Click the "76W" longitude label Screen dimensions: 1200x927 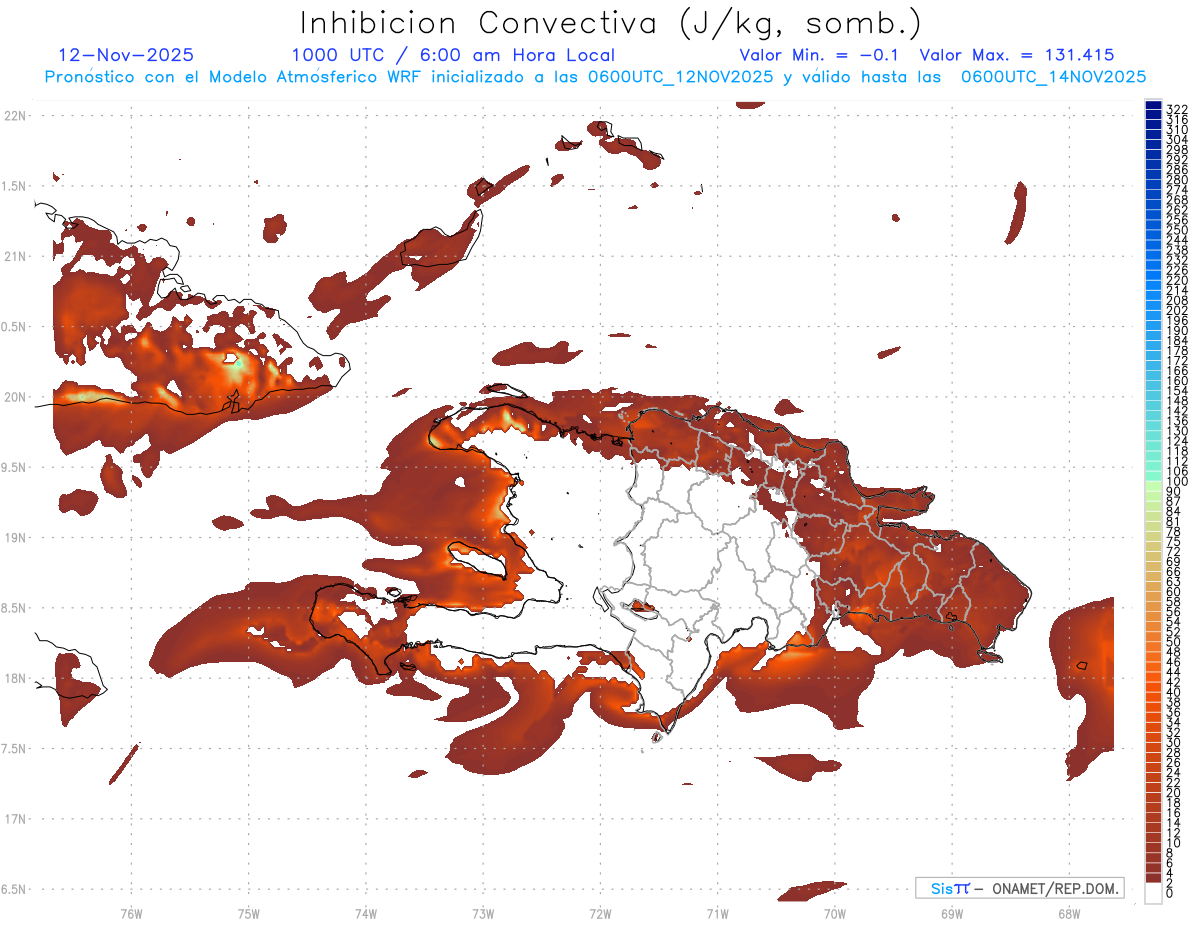[x=131, y=913]
